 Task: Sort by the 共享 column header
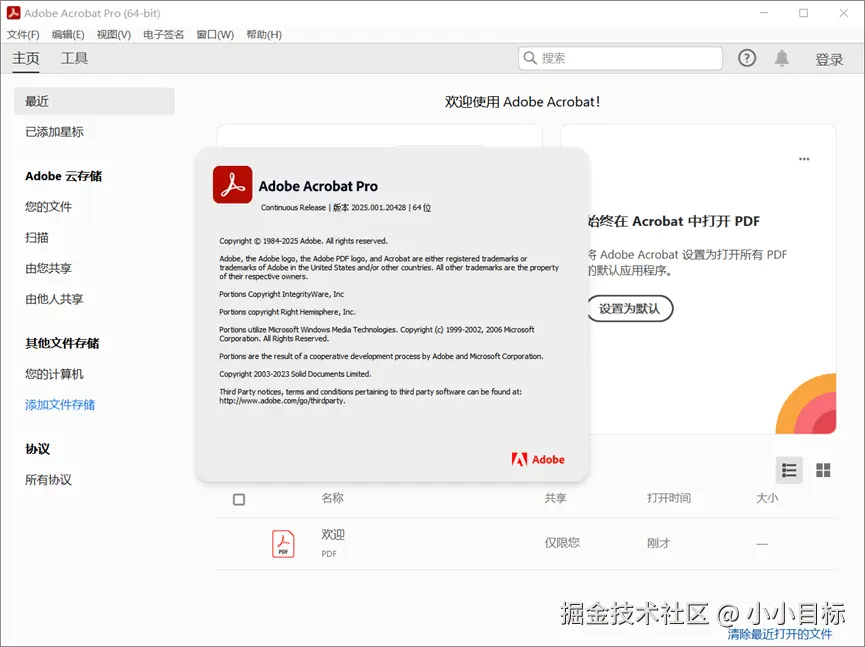(556, 498)
